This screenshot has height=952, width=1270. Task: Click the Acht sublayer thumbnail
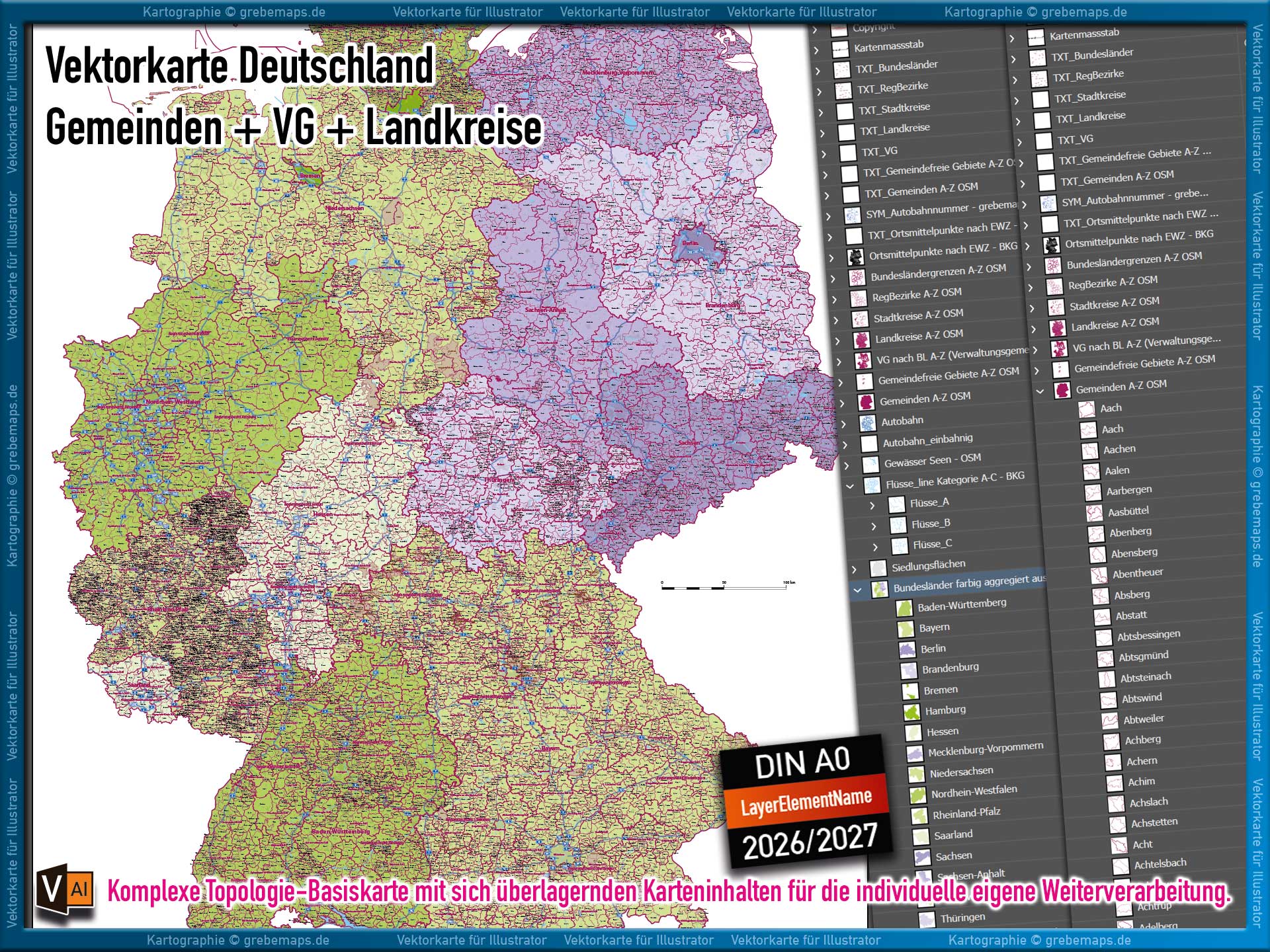coord(1119,846)
